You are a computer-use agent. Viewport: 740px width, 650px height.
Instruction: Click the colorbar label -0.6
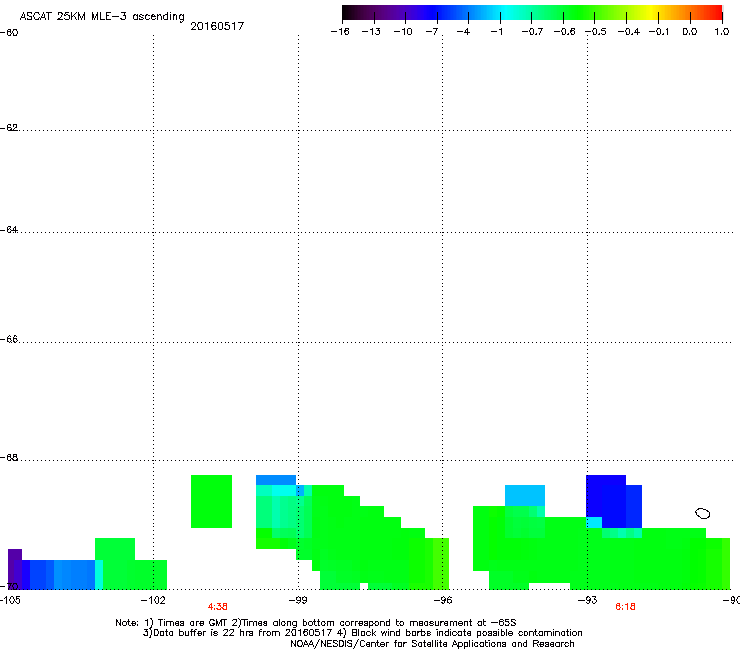[x=564, y=32]
